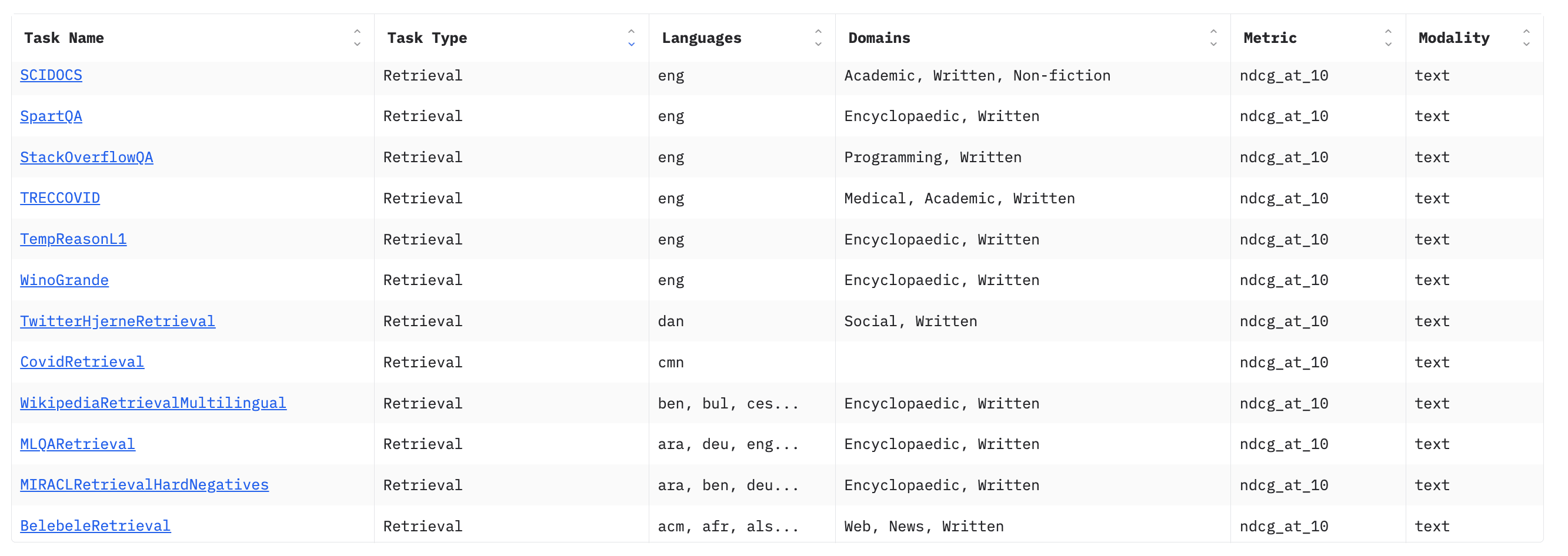Sort table by Modality column

tap(1526, 38)
